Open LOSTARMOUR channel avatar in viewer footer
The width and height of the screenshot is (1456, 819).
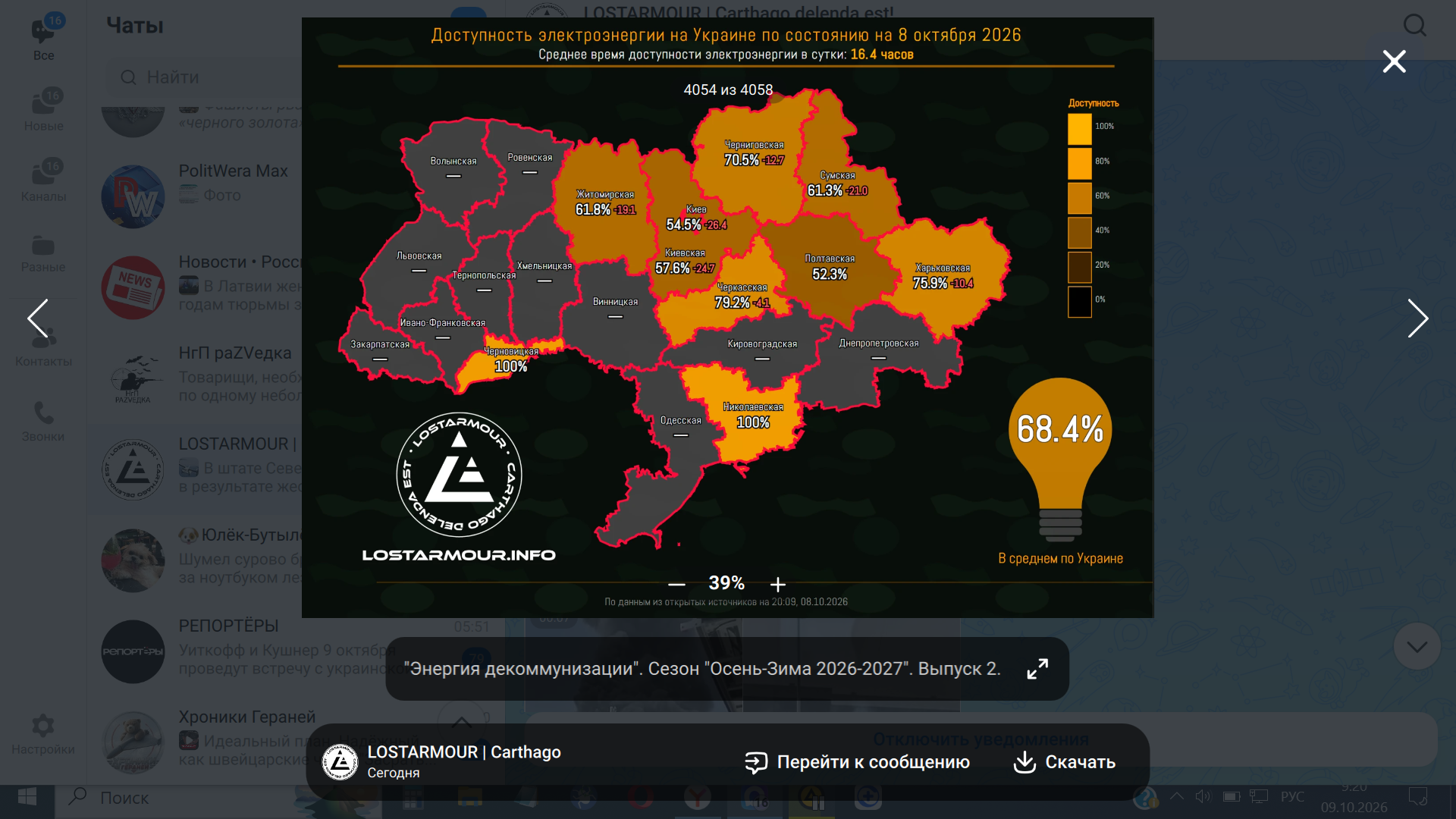[x=340, y=762]
